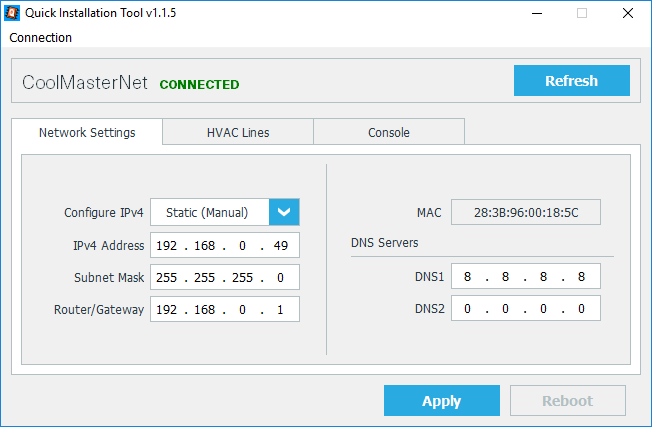Screen dimensions: 652x427
Task: Click the Router/Gateway last octet 1
Action: (x=280, y=310)
